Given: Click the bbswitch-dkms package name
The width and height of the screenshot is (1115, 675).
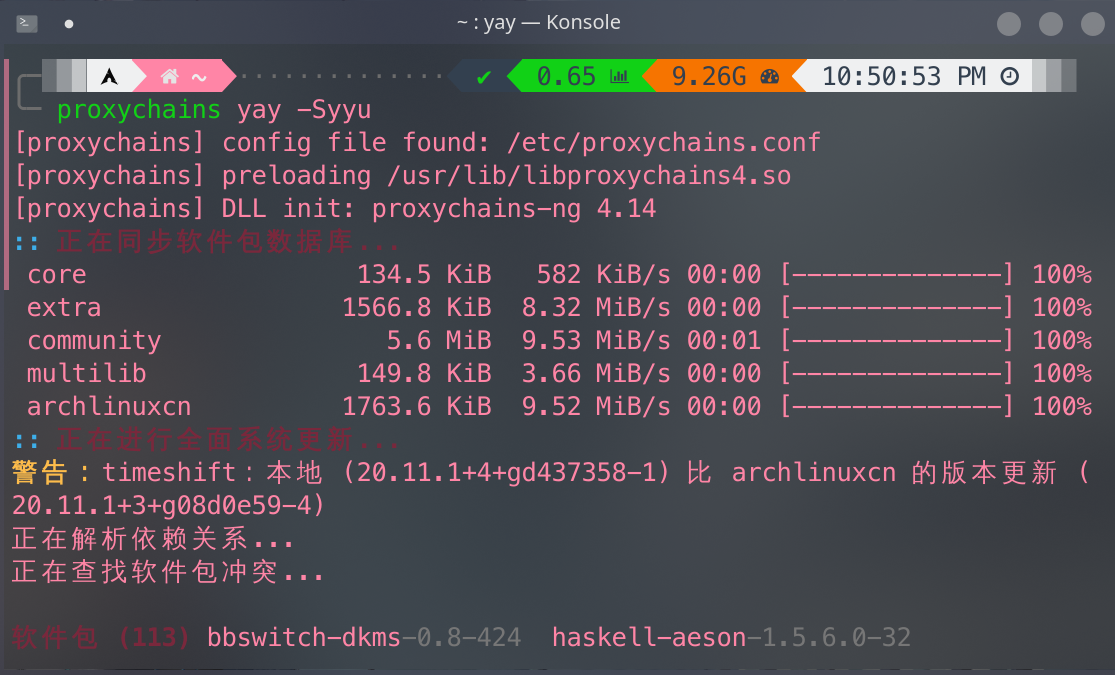Looking at the screenshot, I should click(304, 637).
